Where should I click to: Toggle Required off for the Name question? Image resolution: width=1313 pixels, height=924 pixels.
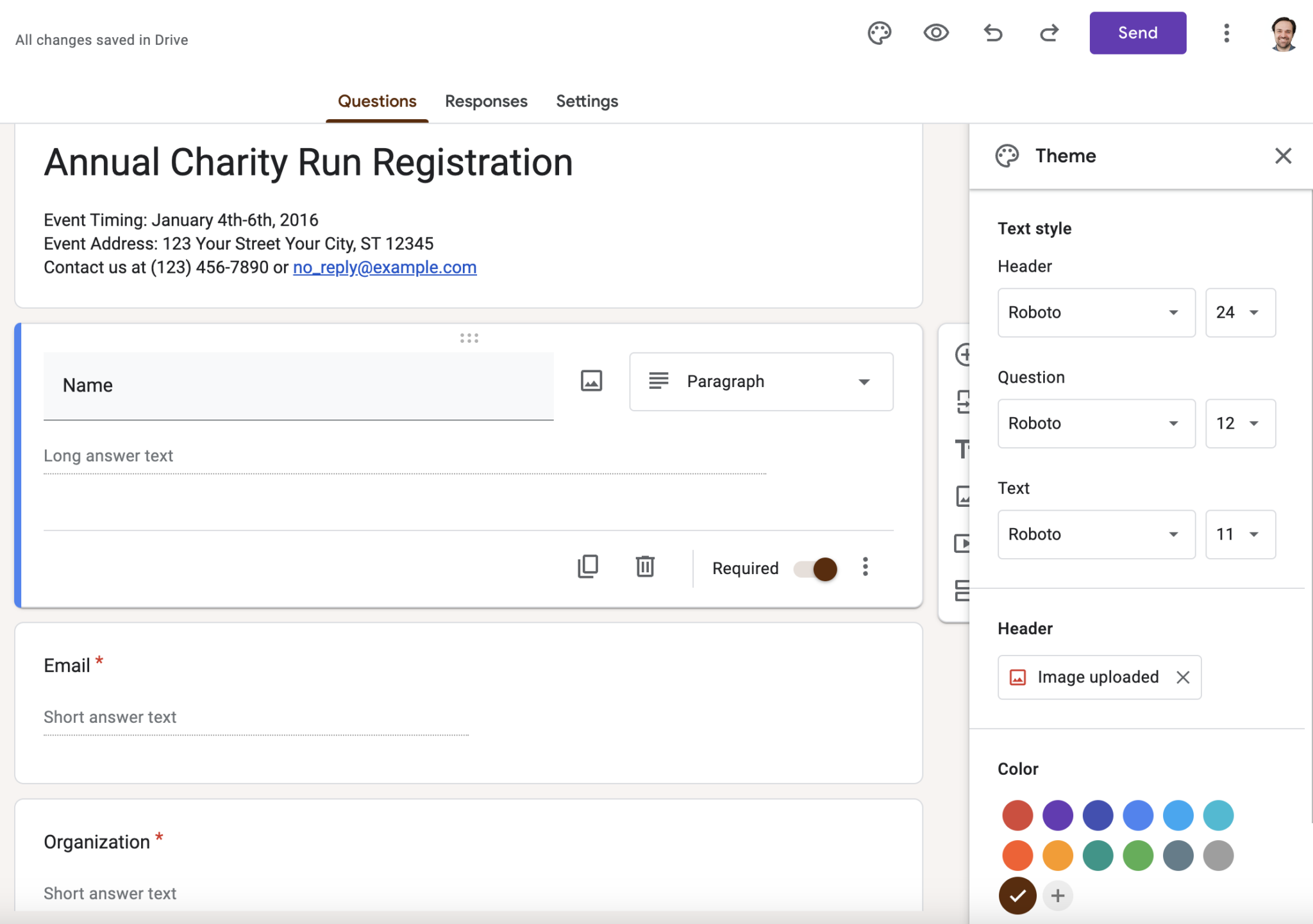[814, 568]
